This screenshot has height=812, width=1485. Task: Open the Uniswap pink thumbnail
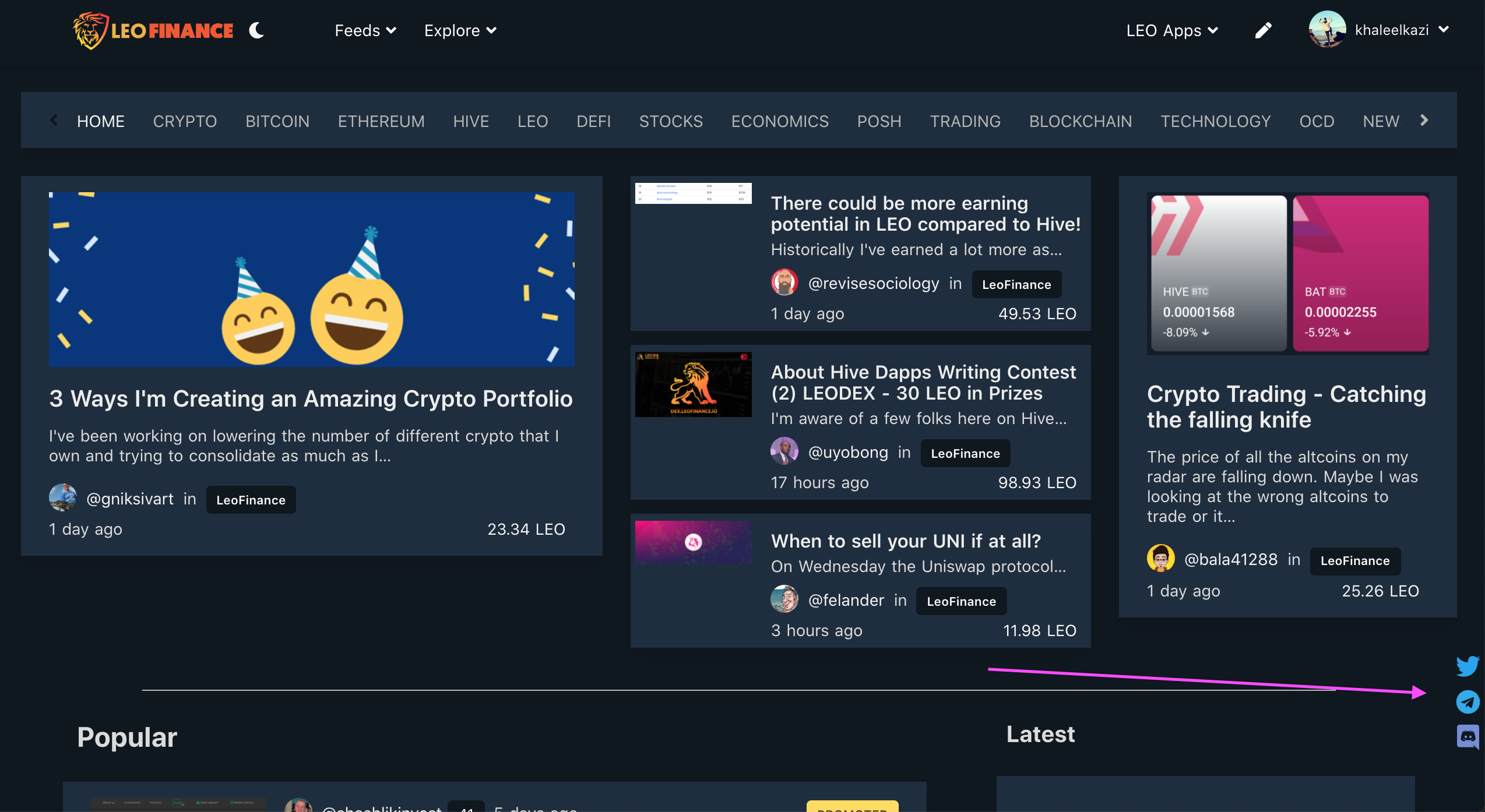click(x=693, y=542)
